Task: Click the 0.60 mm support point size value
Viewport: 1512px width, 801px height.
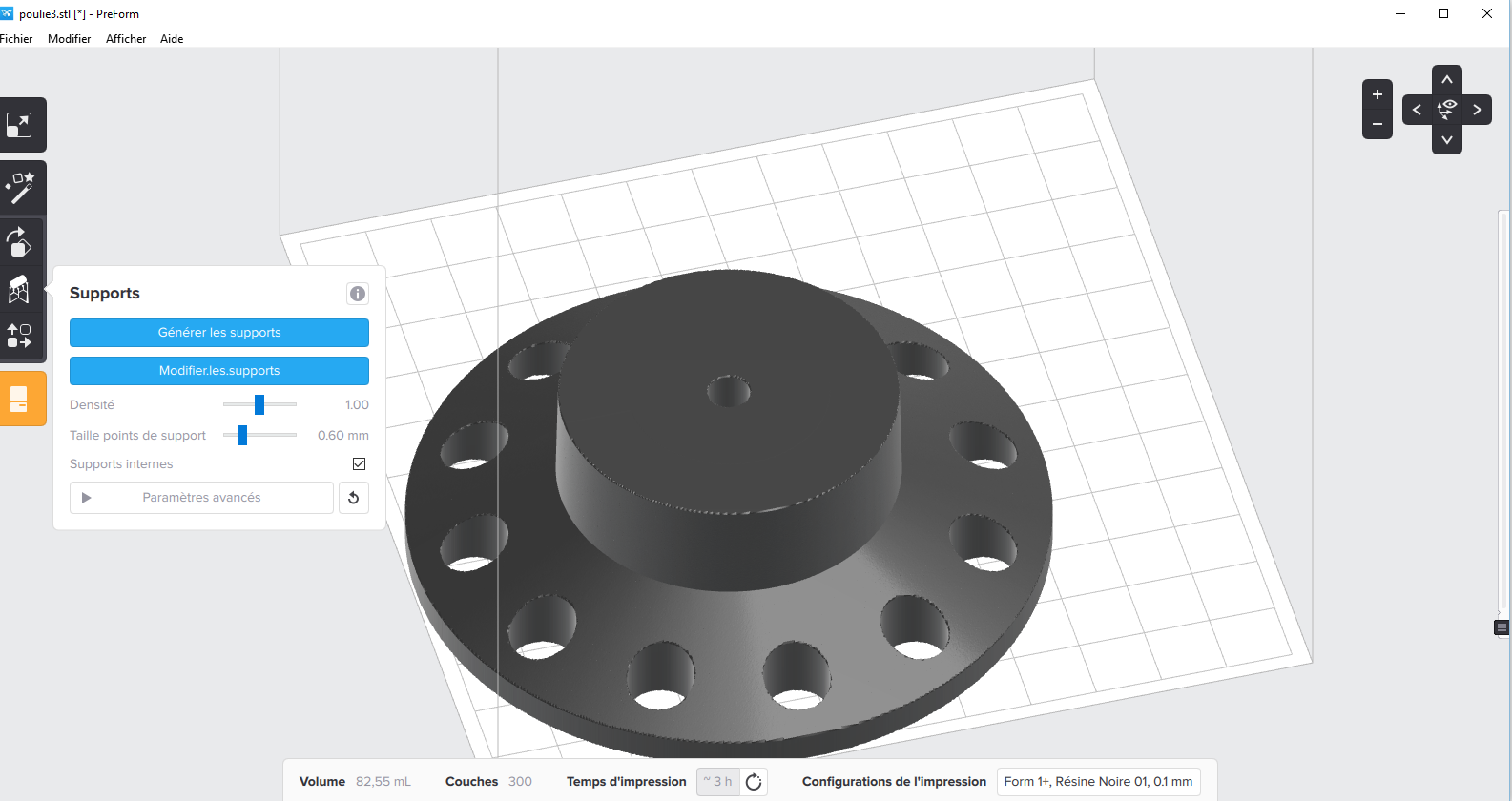Action: [343, 436]
